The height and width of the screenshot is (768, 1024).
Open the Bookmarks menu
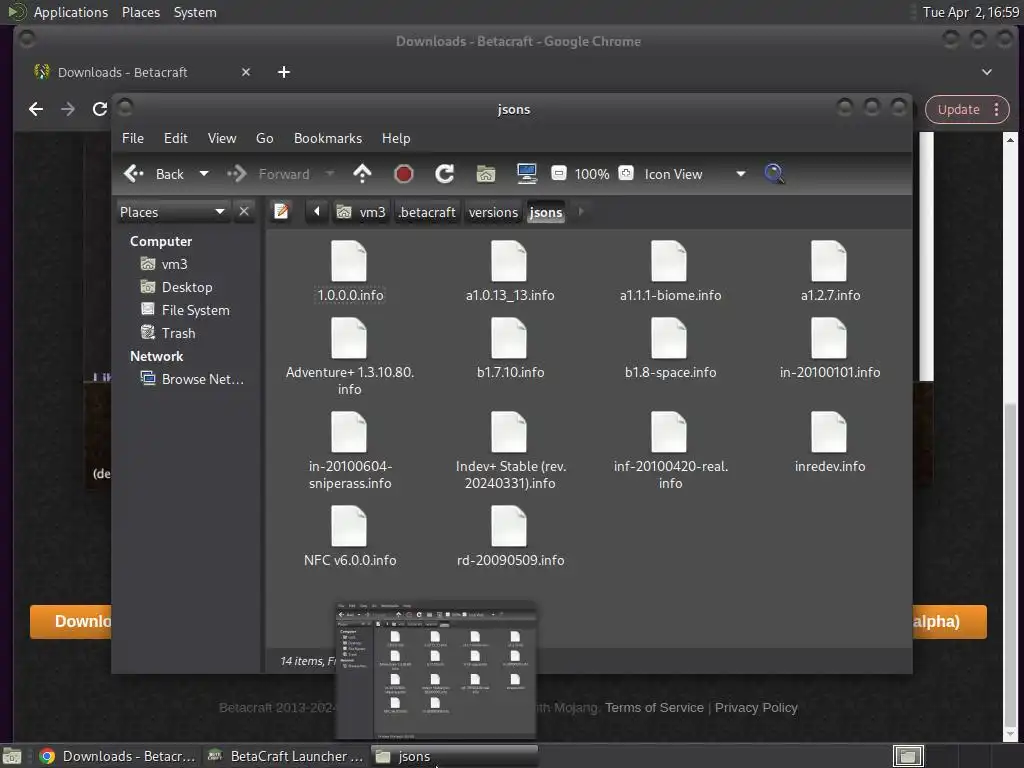click(x=328, y=138)
